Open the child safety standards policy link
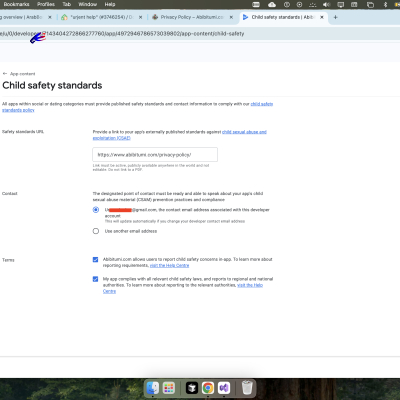400x400 pixels. pos(137,107)
